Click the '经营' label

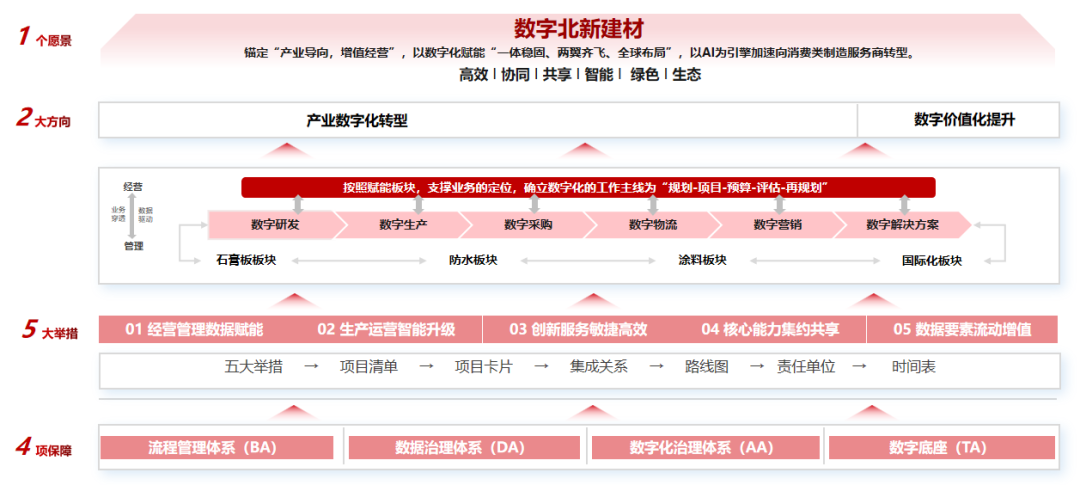(x=134, y=187)
